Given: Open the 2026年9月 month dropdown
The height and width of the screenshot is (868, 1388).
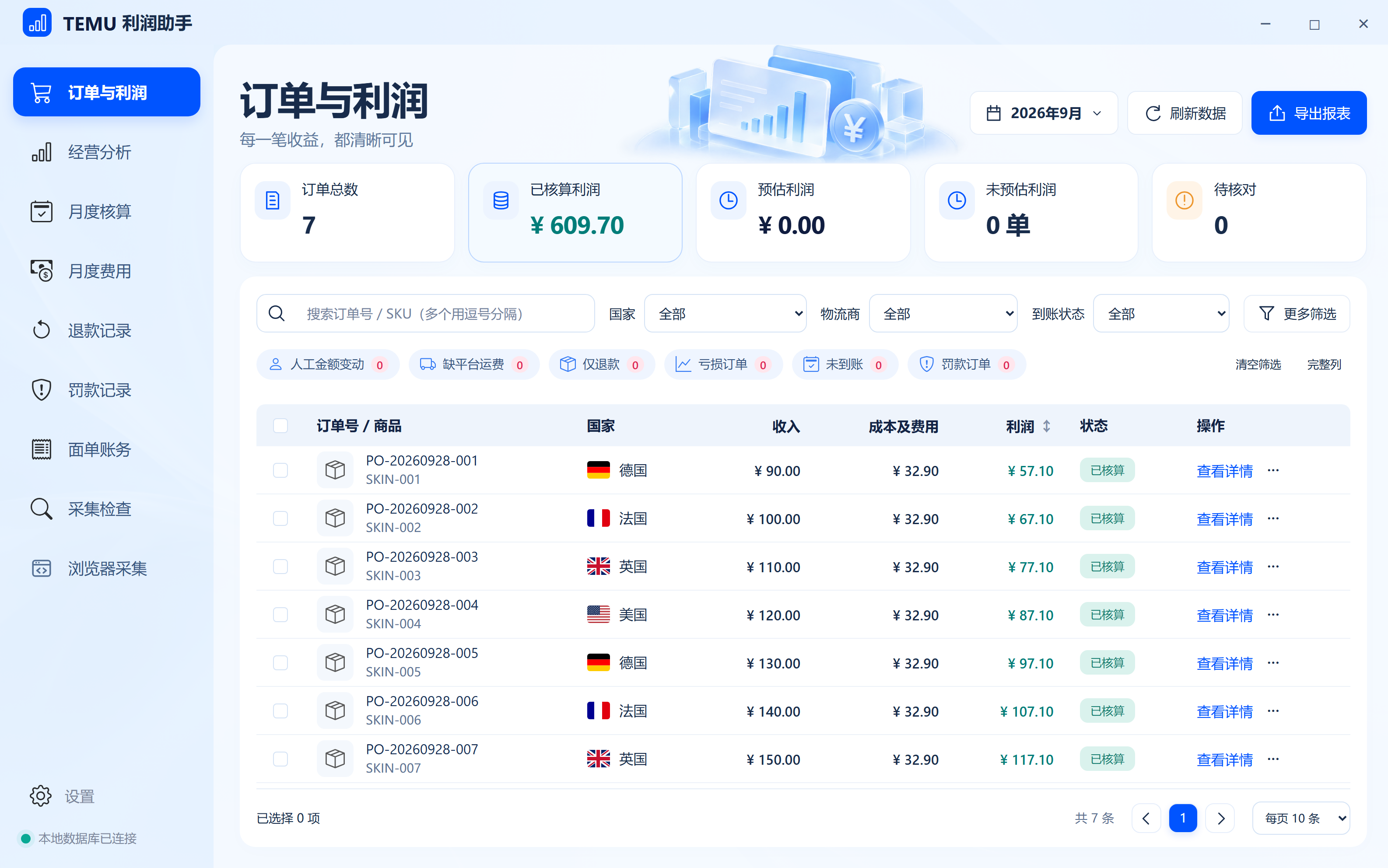Looking at the screenshot, I should (x=1044, y=113).
